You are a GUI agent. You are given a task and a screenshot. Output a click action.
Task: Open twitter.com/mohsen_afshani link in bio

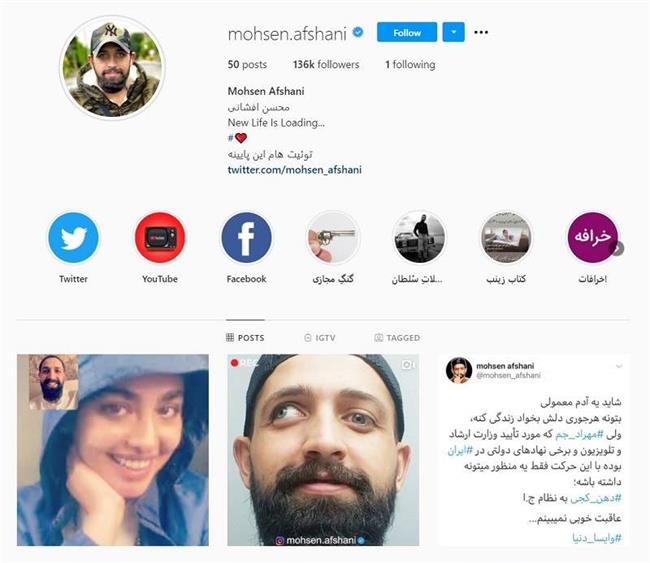point(295,170)
